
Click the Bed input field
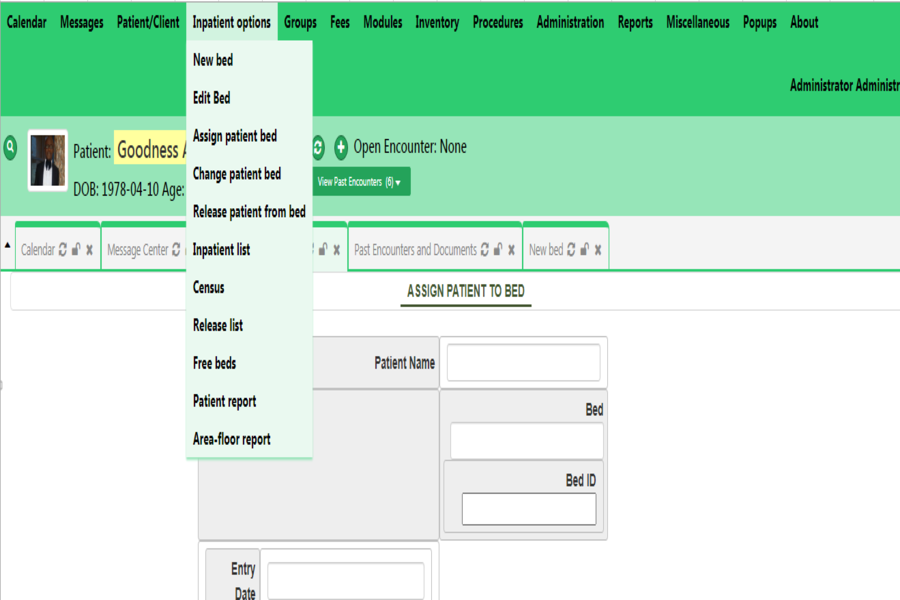tap(527, 441)
